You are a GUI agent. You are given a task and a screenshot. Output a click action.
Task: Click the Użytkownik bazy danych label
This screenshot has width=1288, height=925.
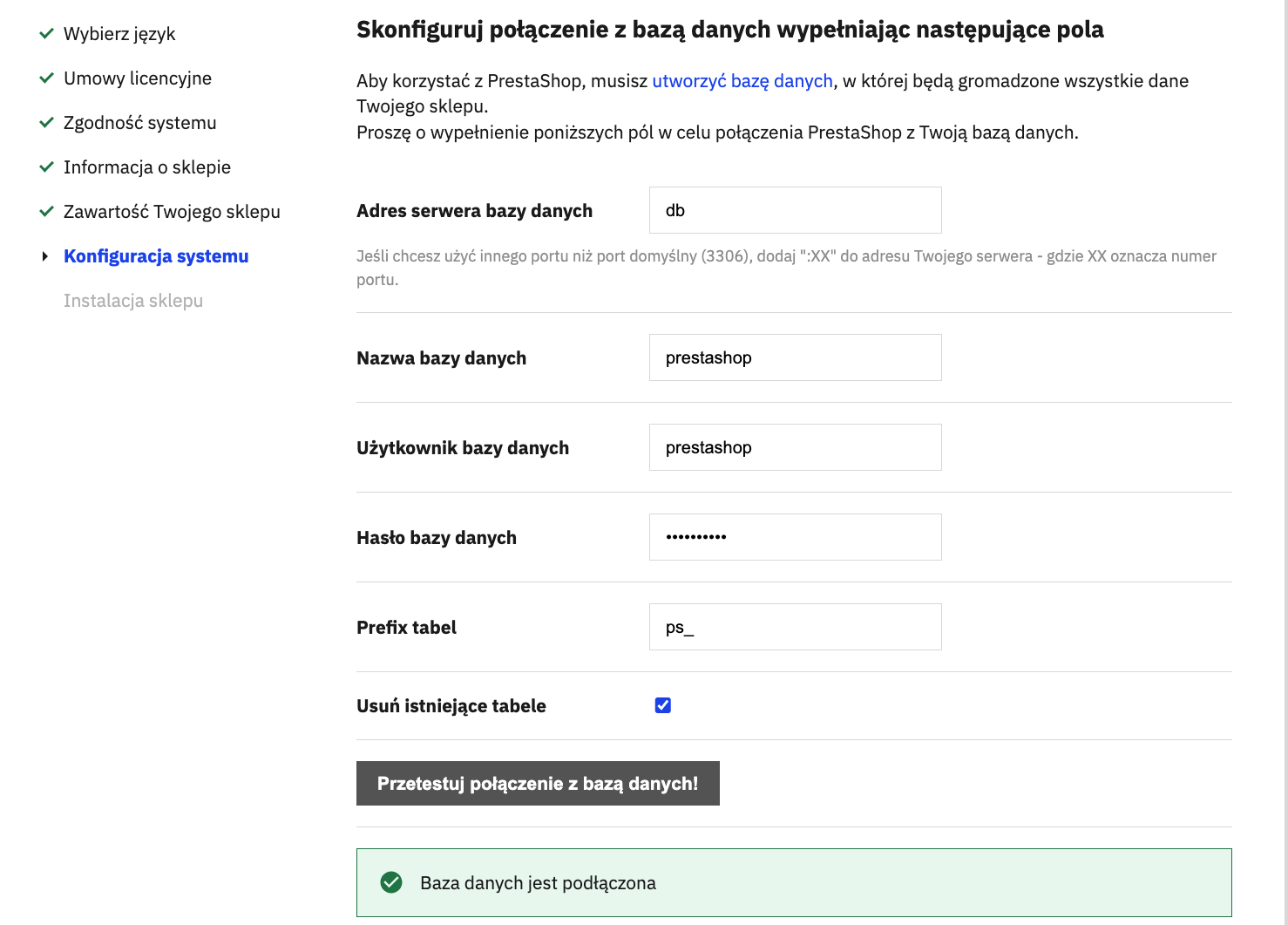(463, 448)
